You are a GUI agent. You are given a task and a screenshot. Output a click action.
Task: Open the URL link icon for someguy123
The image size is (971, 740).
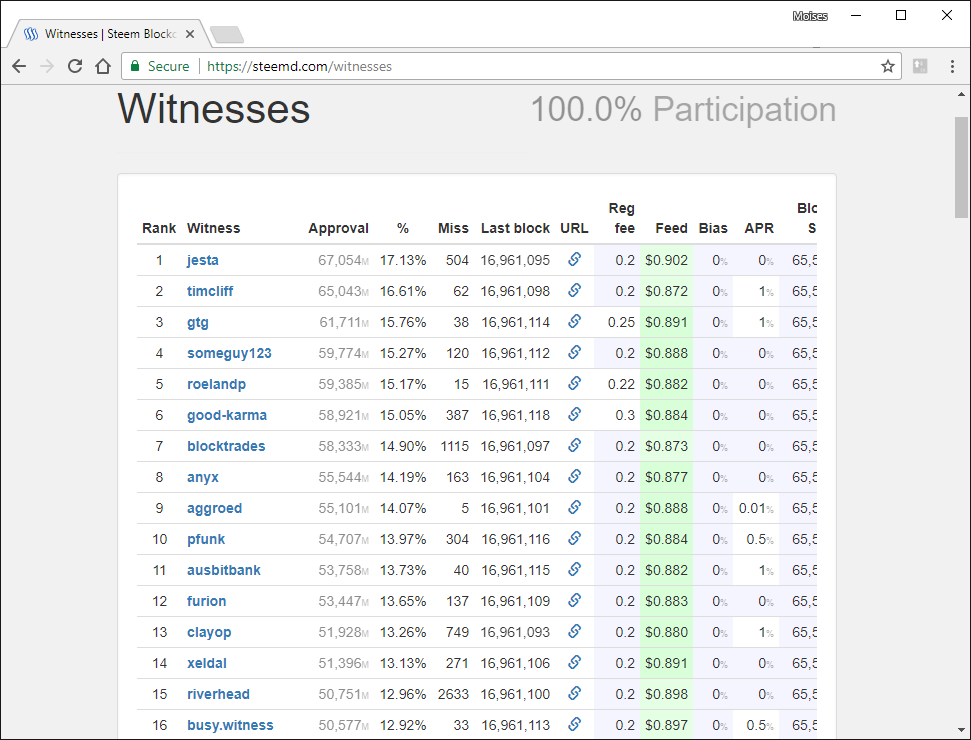[574, 352]
